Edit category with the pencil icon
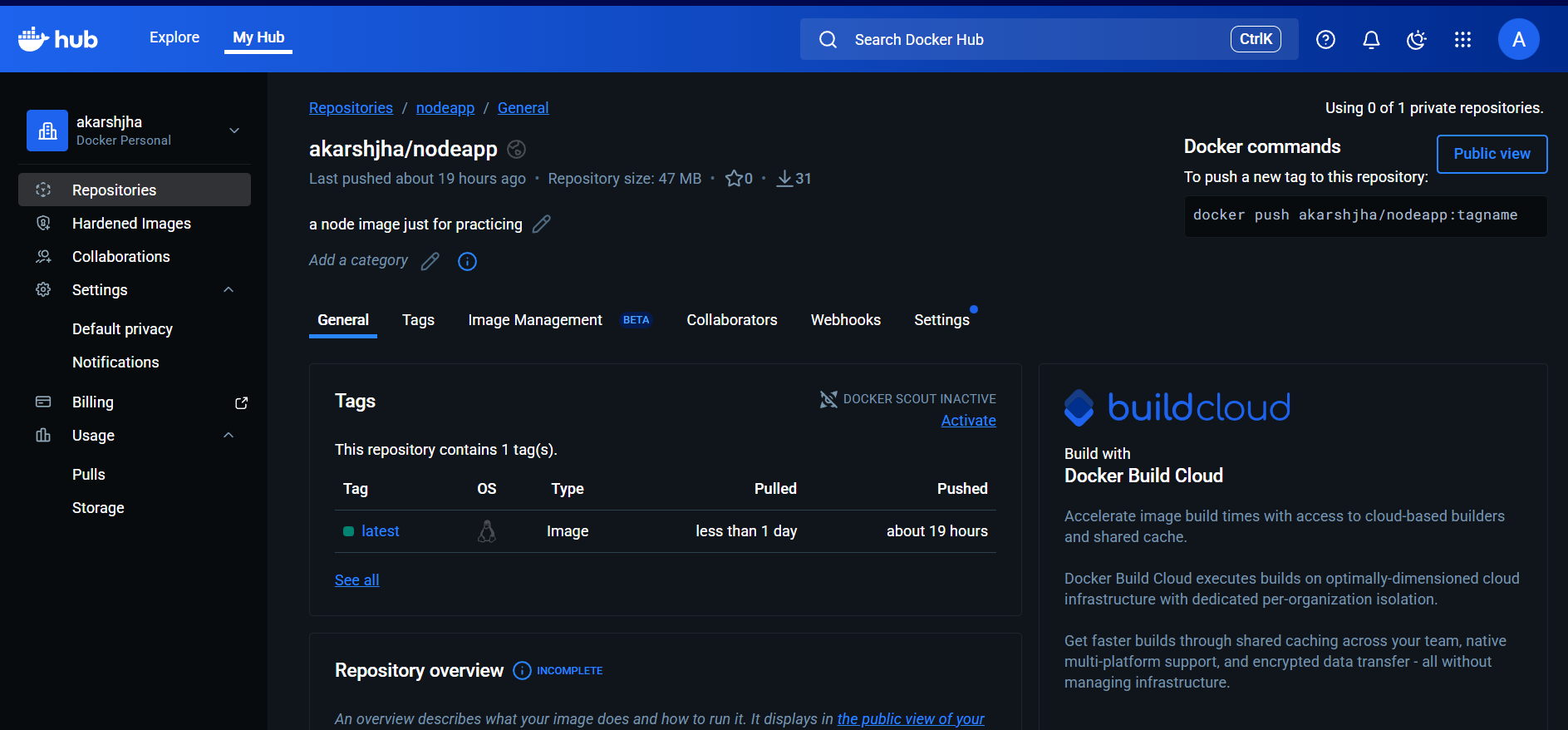The image size is (1568, 730). (x=430, y=261)
